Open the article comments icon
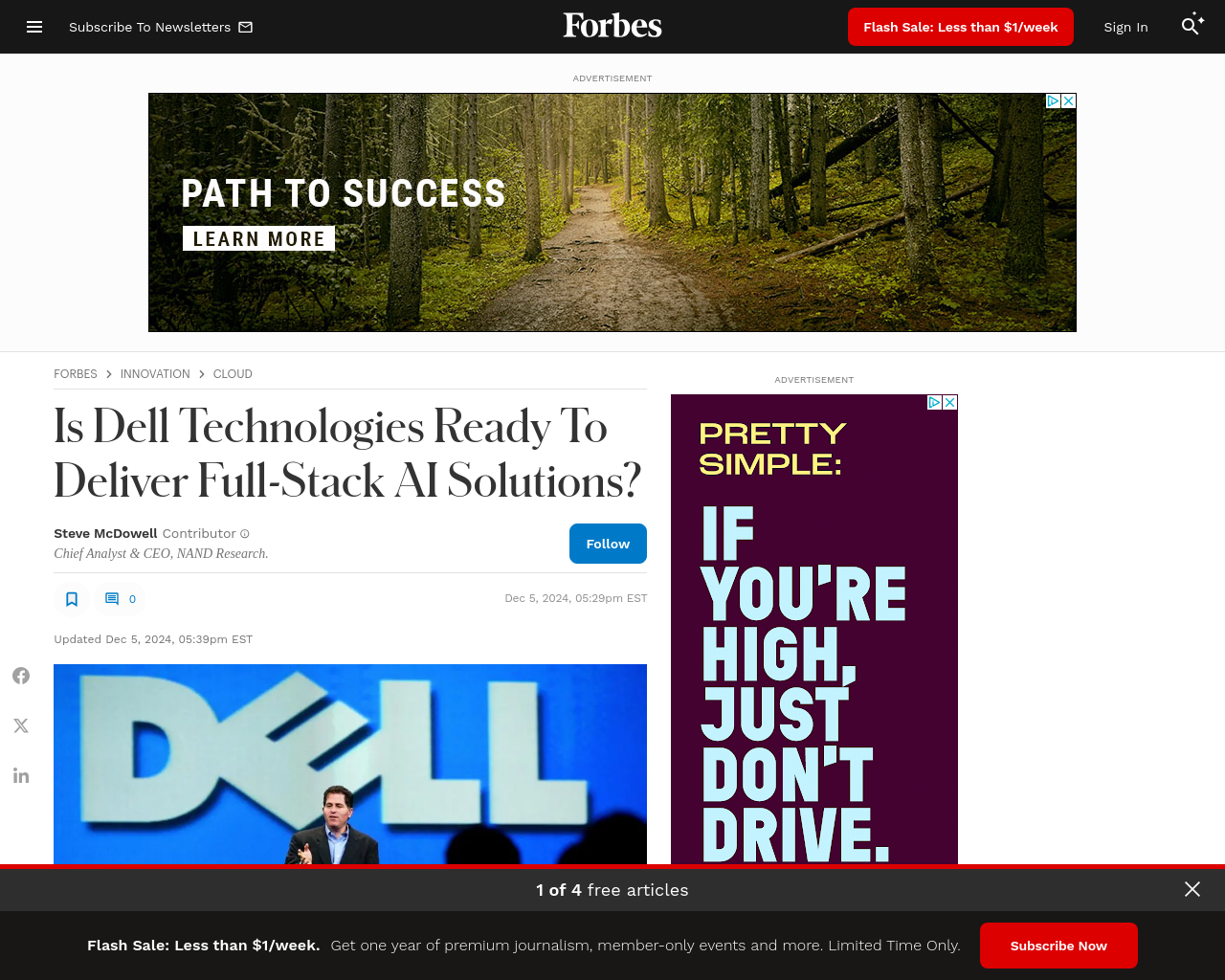Viewport: 1225px width, 980px height. point(112,599)
